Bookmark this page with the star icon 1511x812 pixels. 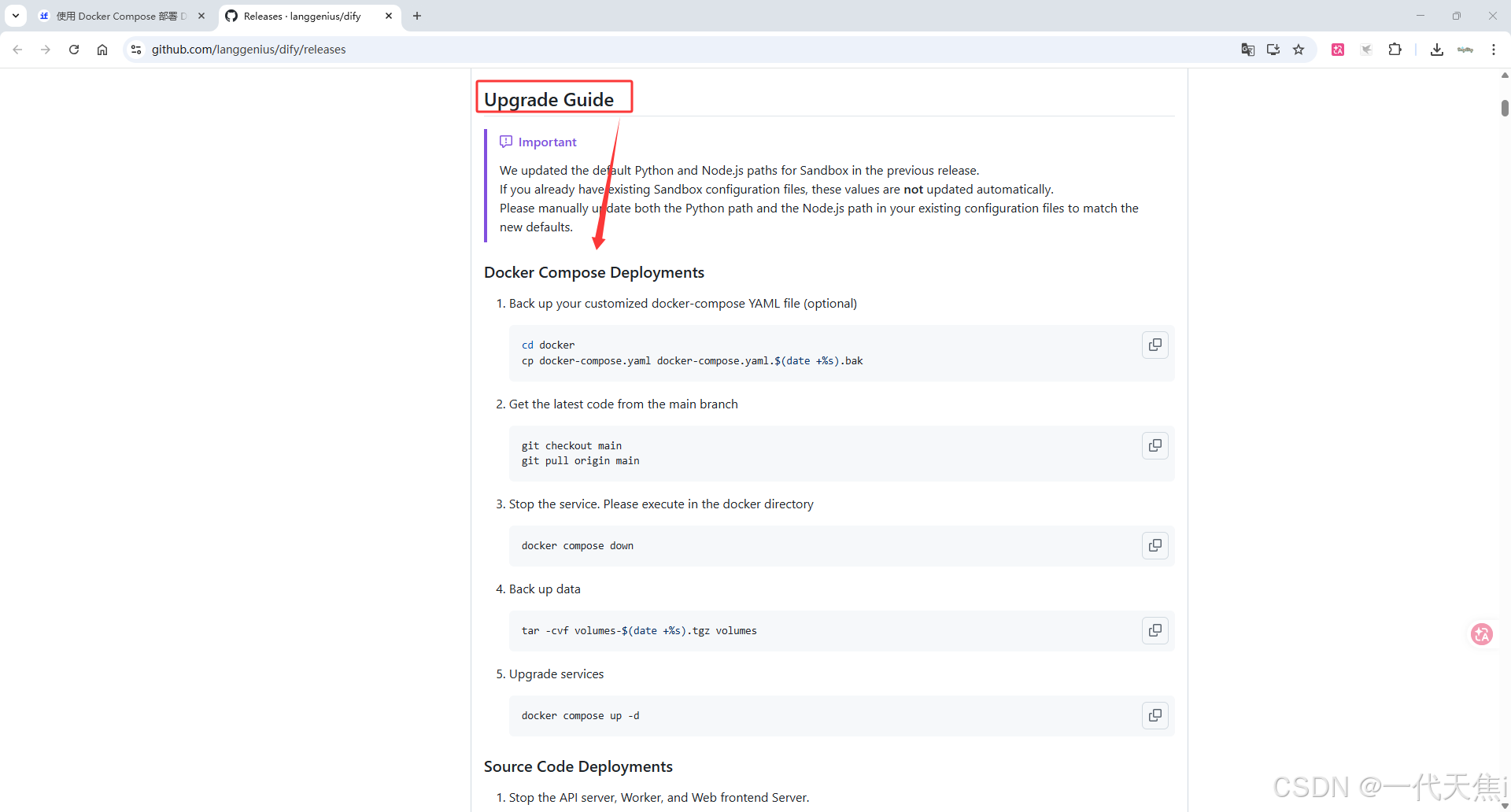click(1299, 50)
